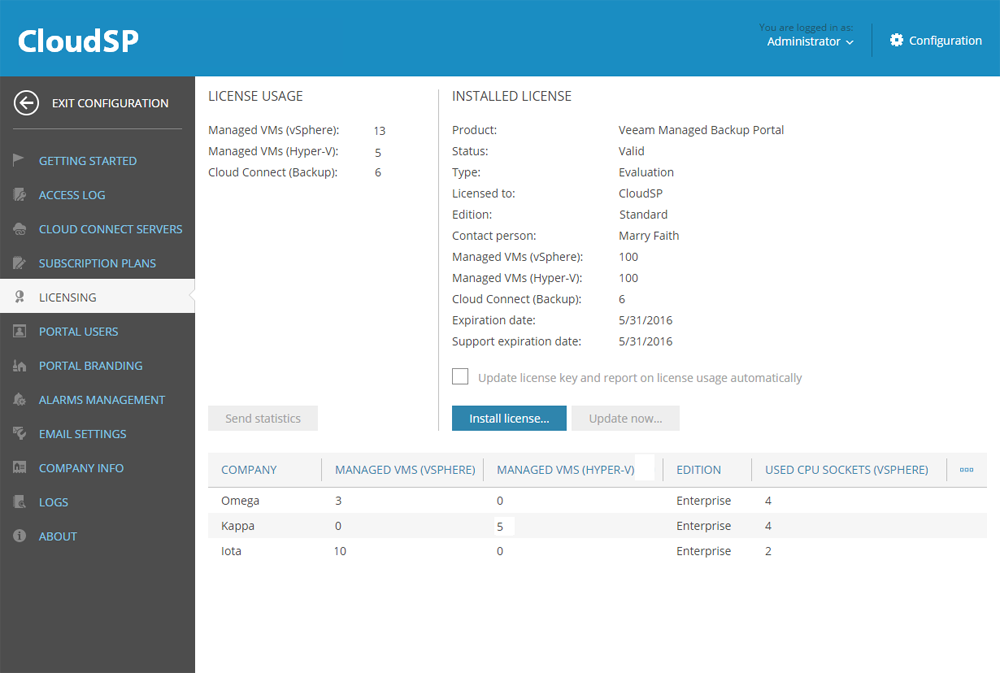Click Iota's vSphere VMs value 10

[340, 551]
